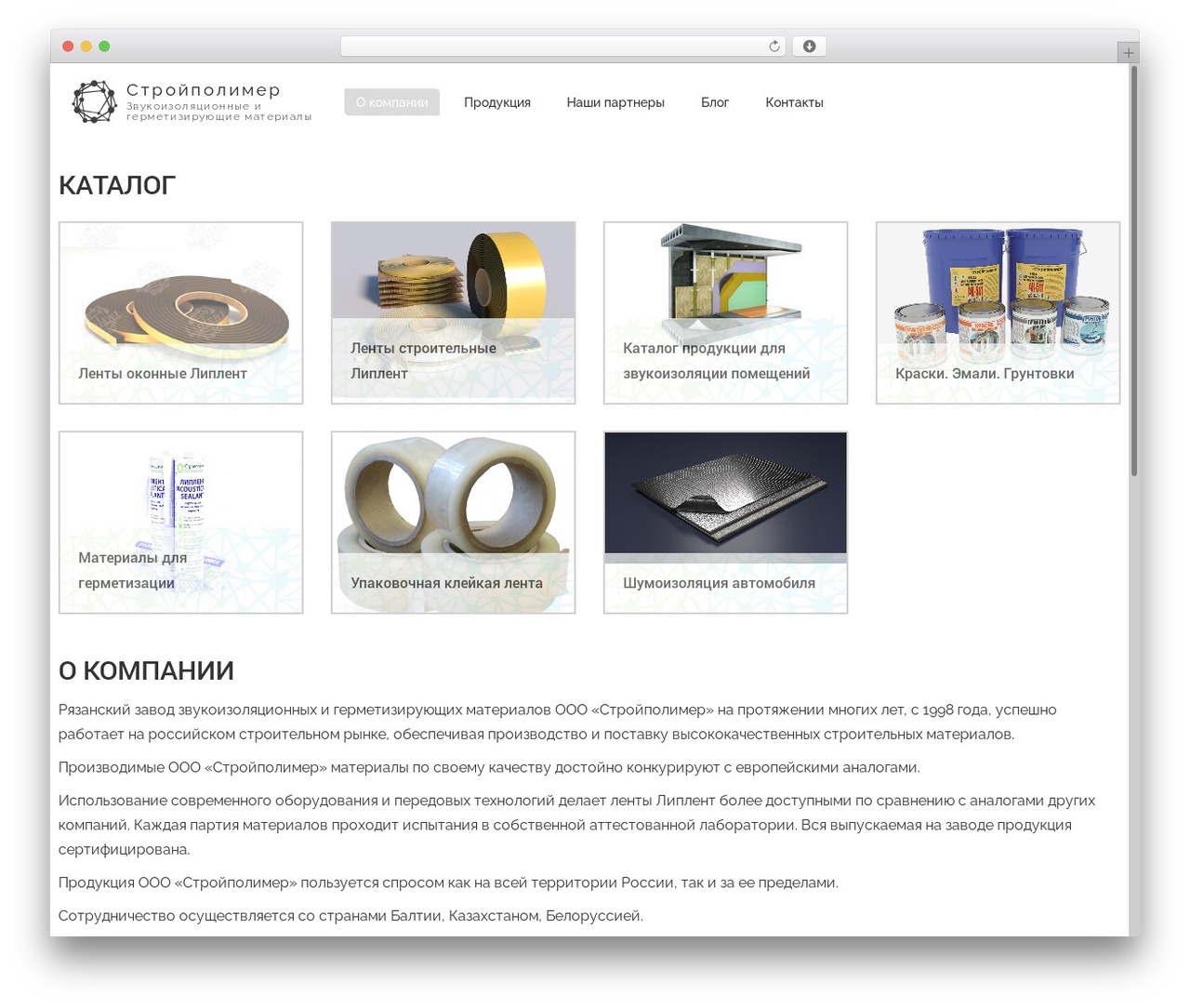Click the paragraph starting Рязанский завод
The width and height of the screenshot is (1190, 1008).
click(x=557, y=722)
